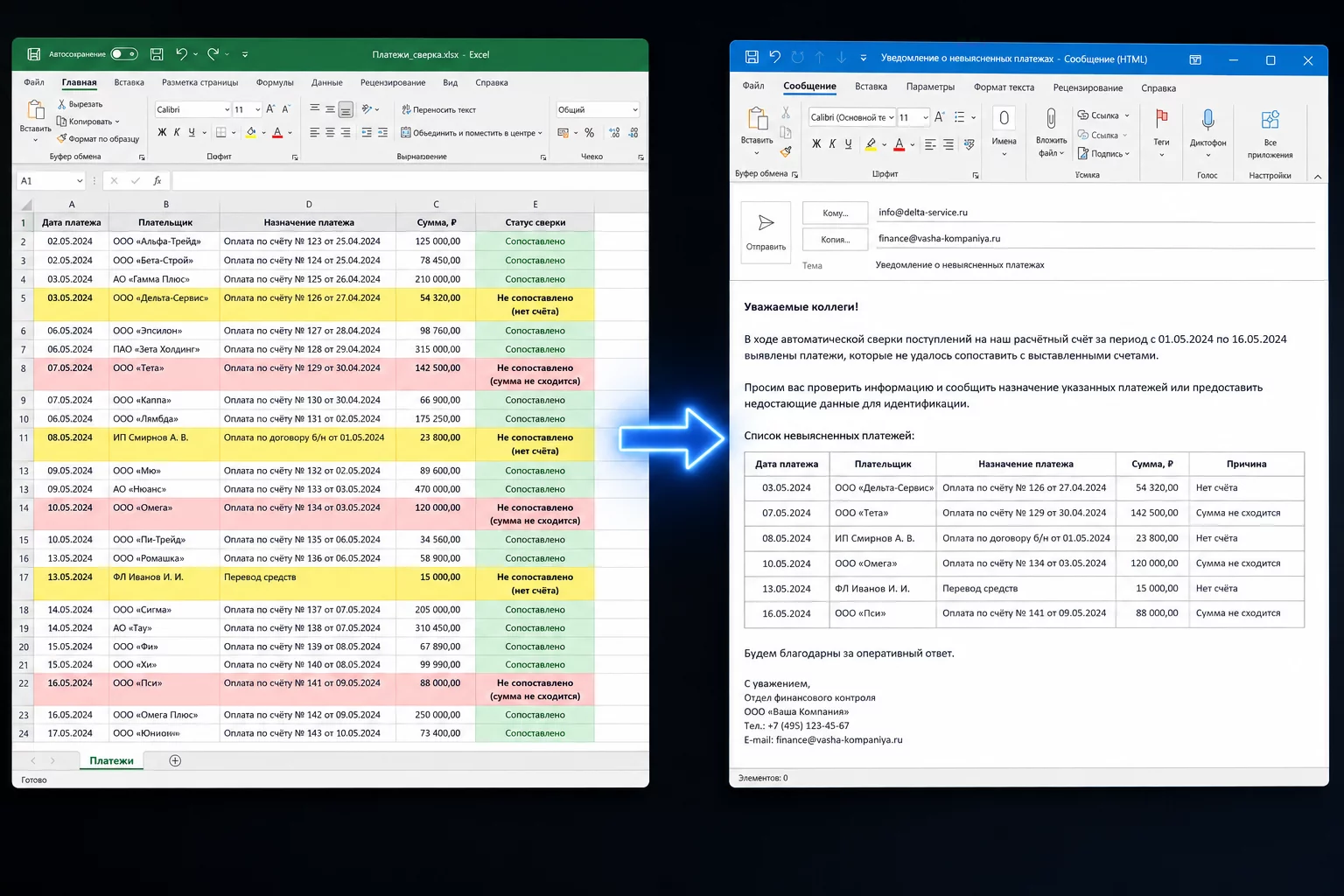Decrease font size in Excel ribbon
This screenshot has height=896, width=1344.
pyautogui.click(x=285, y=109)
